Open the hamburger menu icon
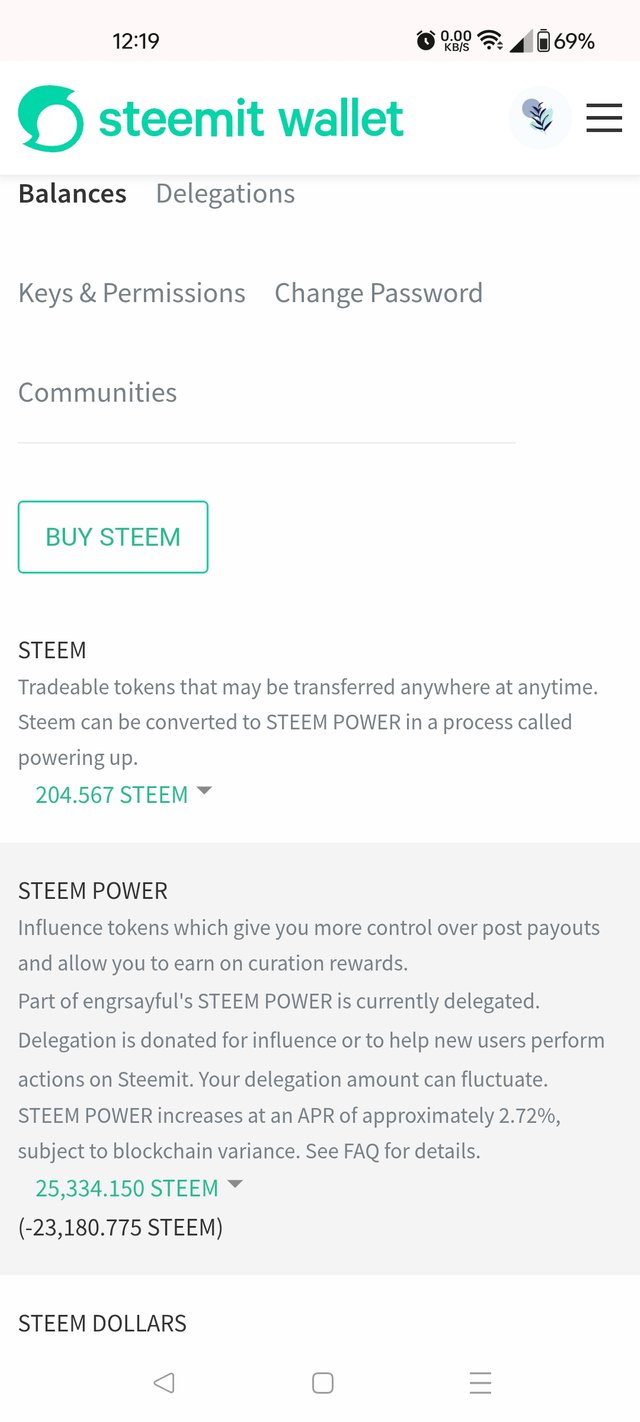 coord(604,118)
